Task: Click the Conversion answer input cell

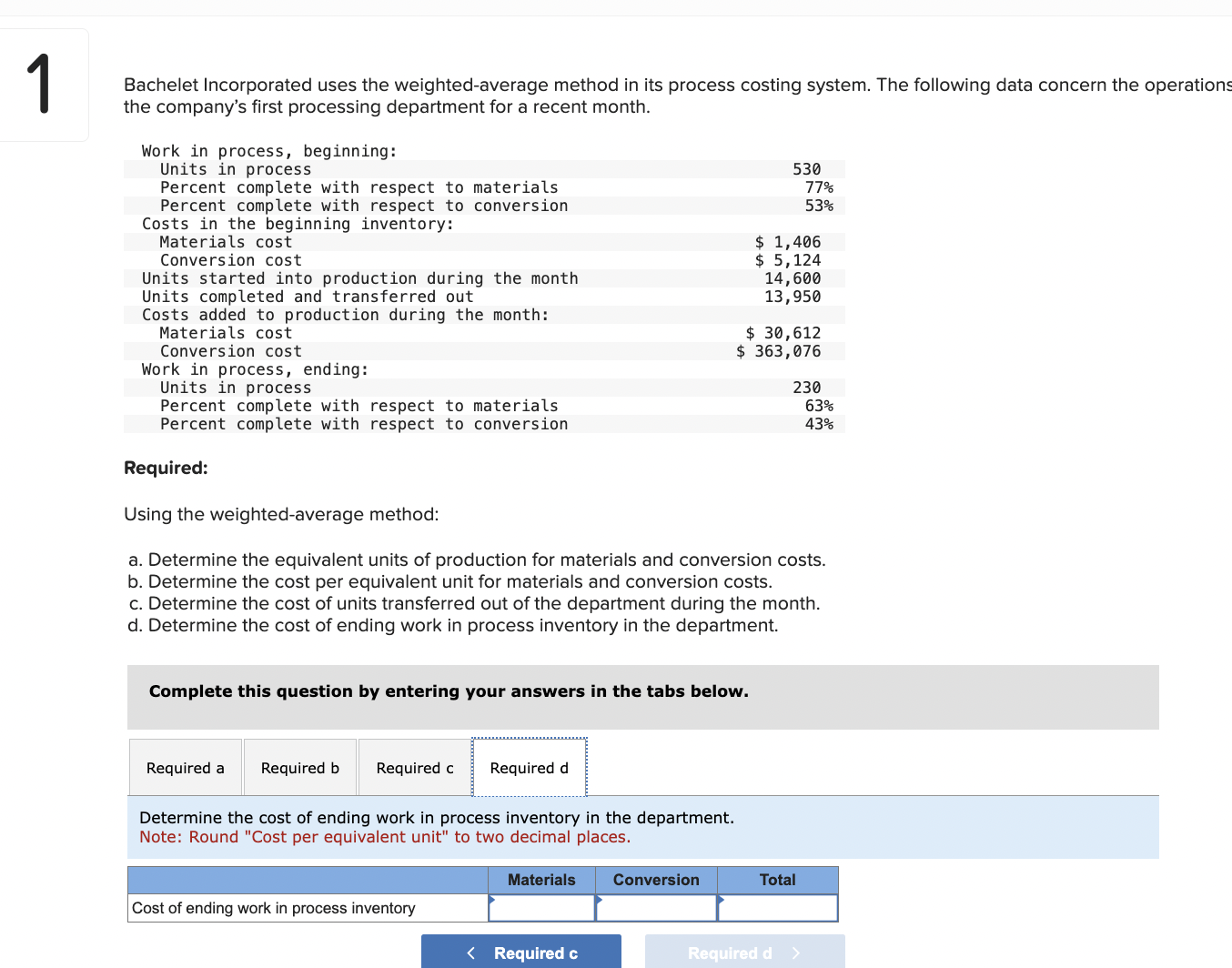Action: [x=659, y=907]
